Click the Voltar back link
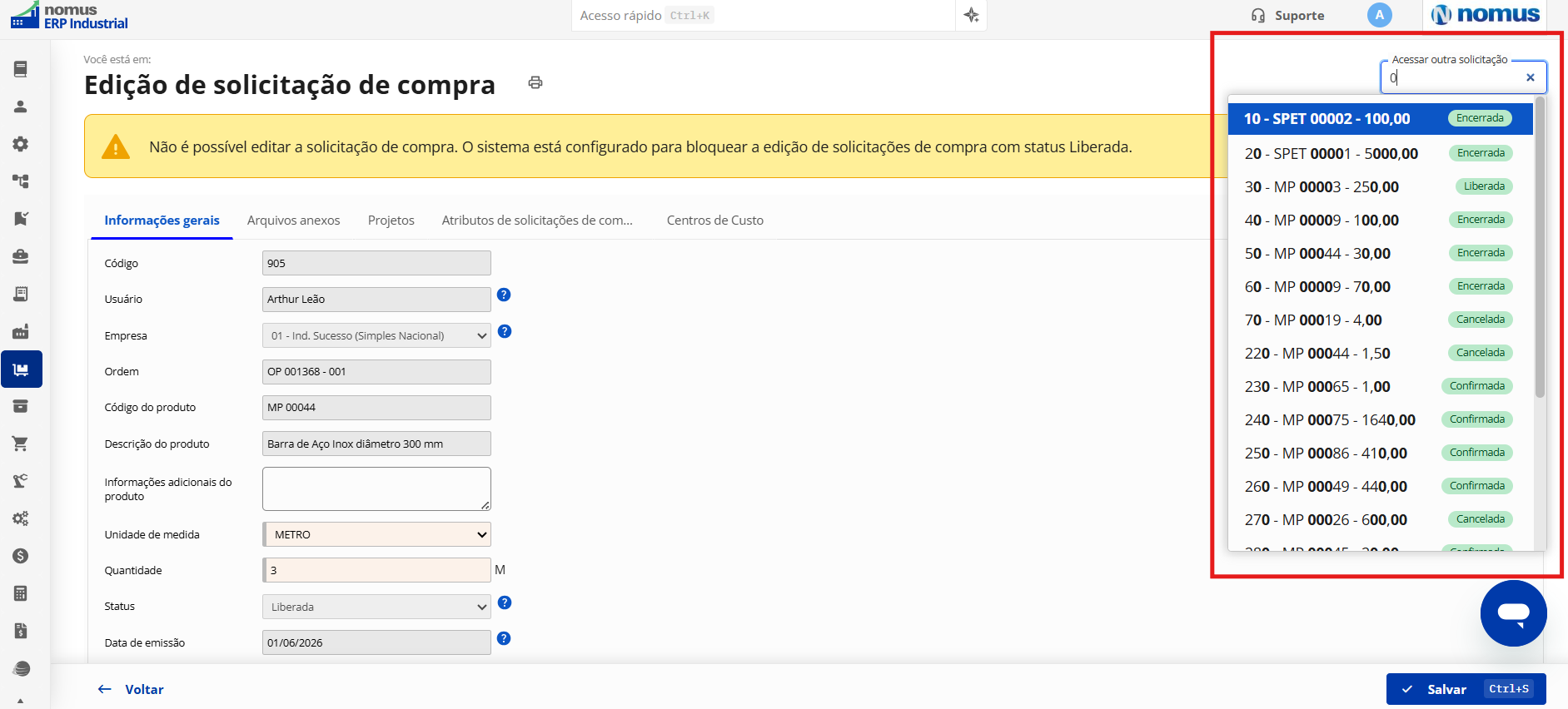Viewport: 1568px width, 709px height. coord(131,689)
